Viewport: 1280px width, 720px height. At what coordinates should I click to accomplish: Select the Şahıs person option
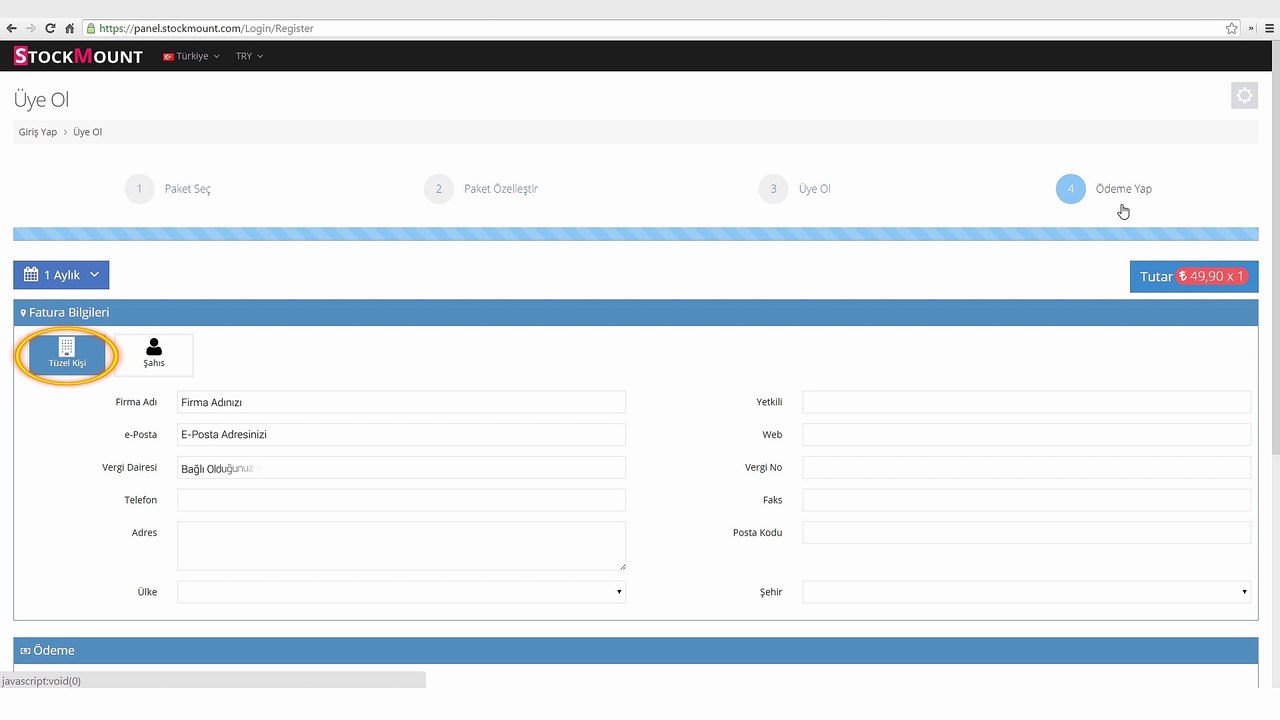(154, 354)
